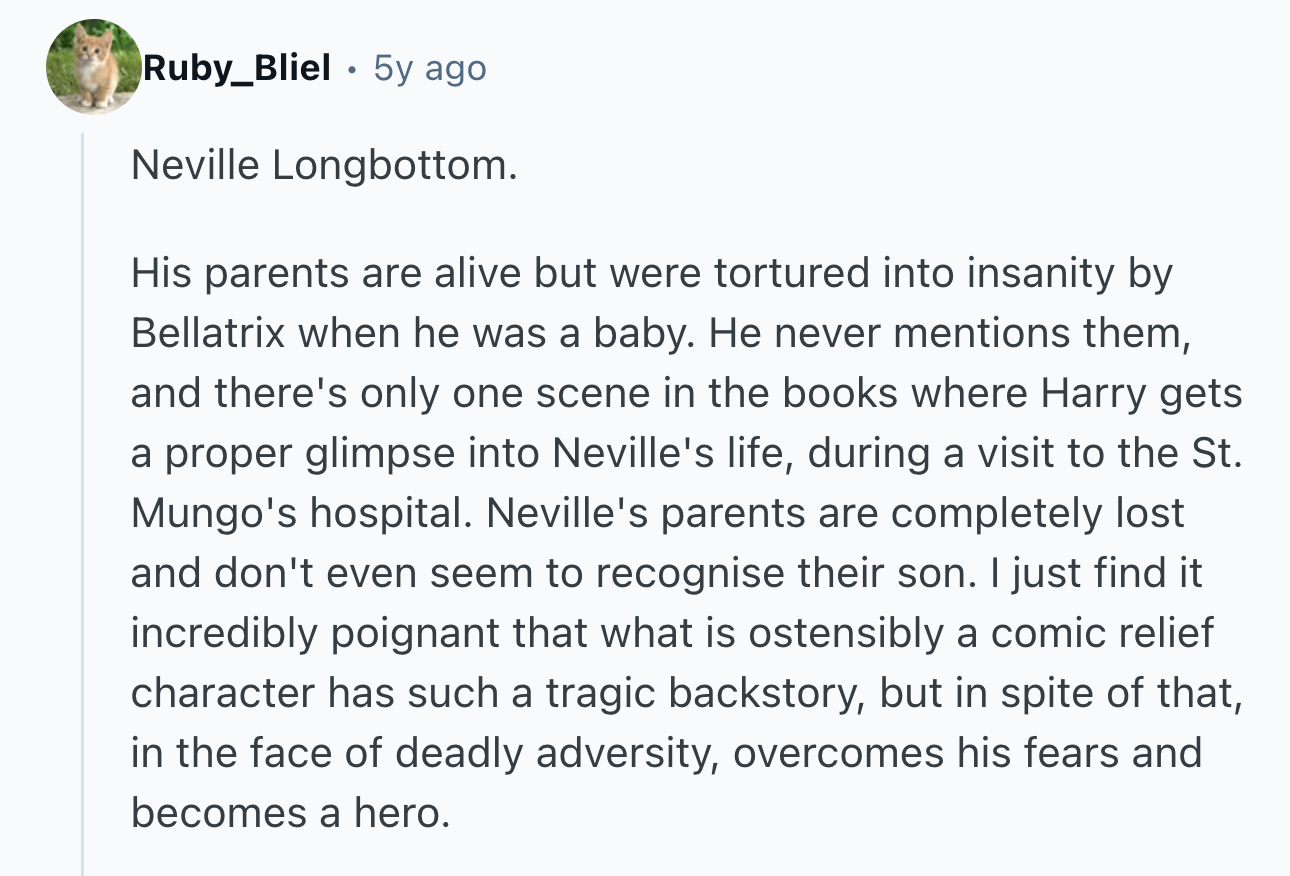Screen dimensions: 1290x876
Task: Open Ruby_Bliel's kitten avatar
Action: coord(94,66)
